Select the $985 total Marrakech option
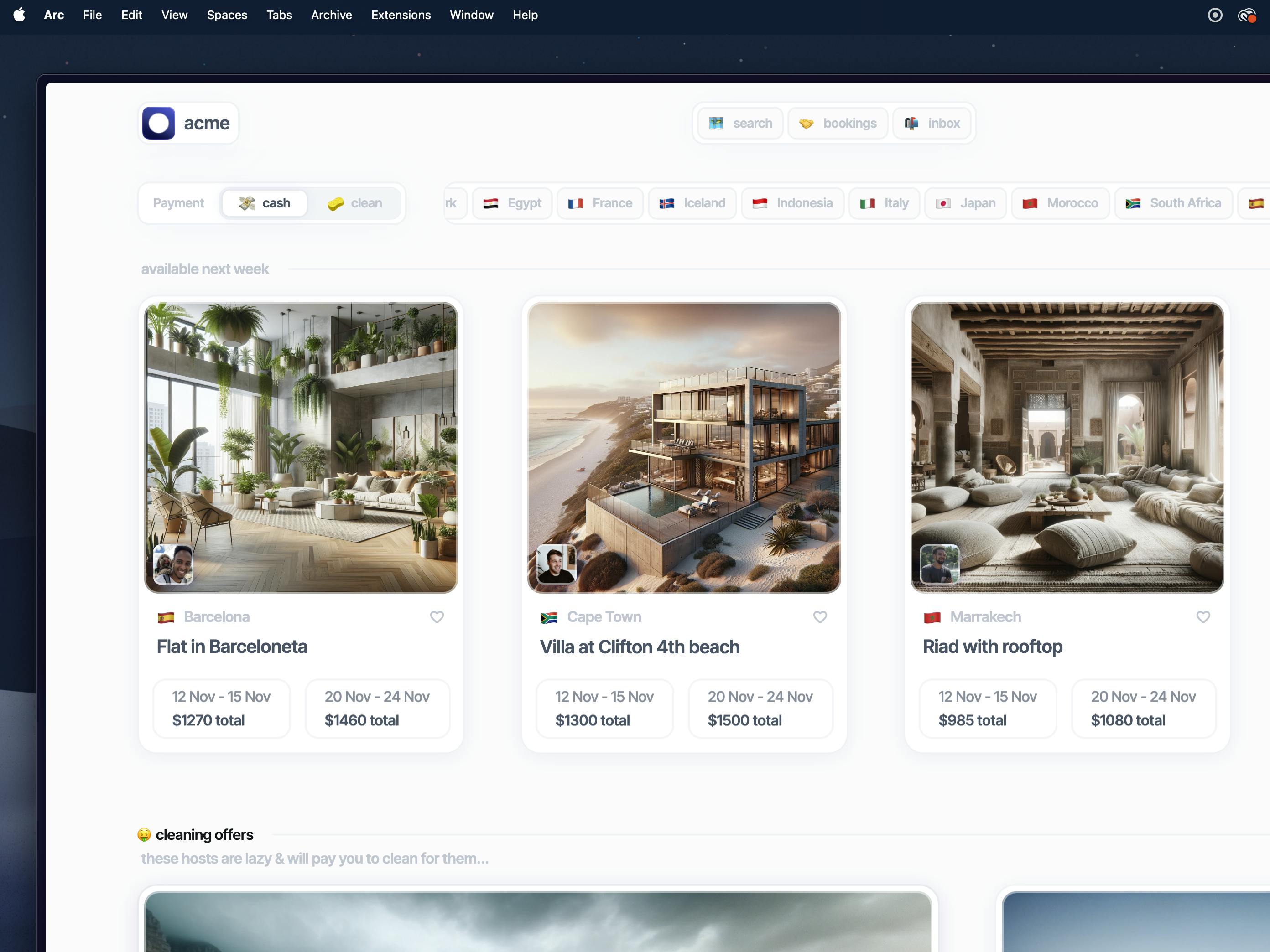1270x952 pixels. 988,708
